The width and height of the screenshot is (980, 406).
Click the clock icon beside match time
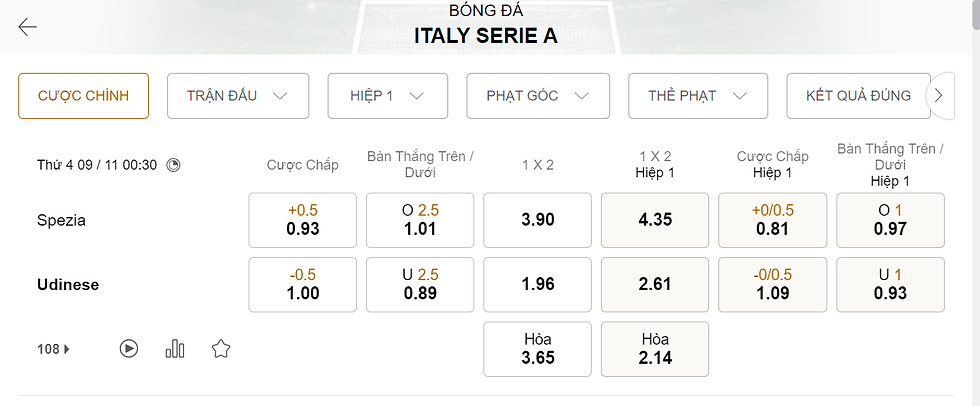[173, 165]
